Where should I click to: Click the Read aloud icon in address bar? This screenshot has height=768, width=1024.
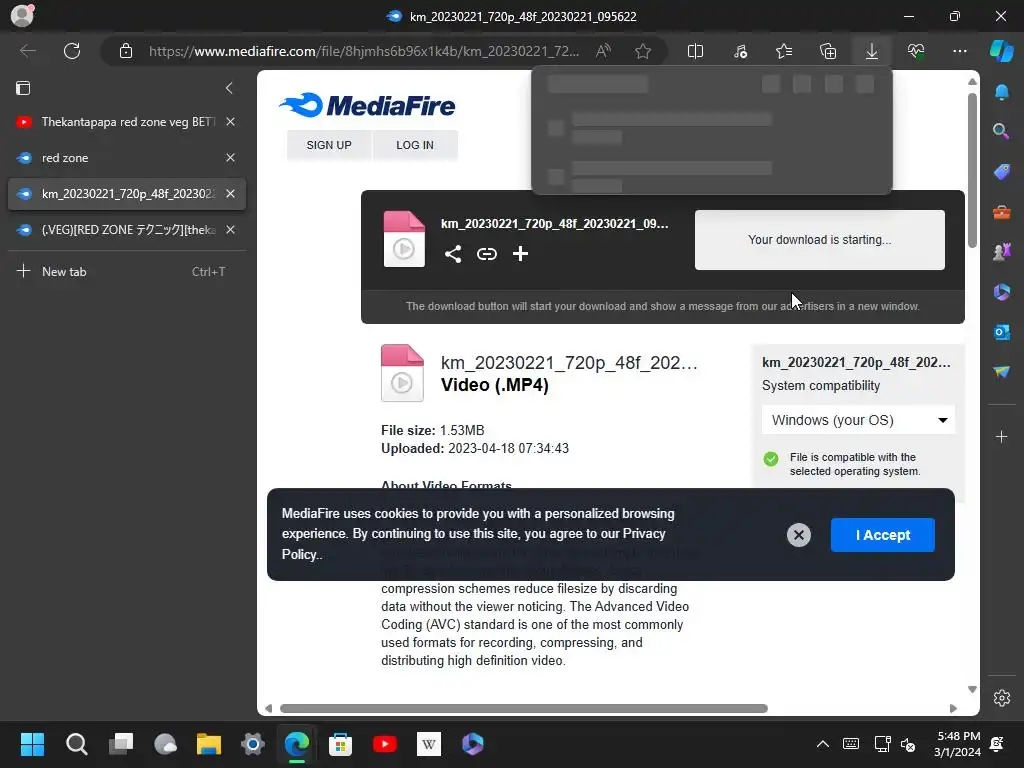(x=603, y=51)
